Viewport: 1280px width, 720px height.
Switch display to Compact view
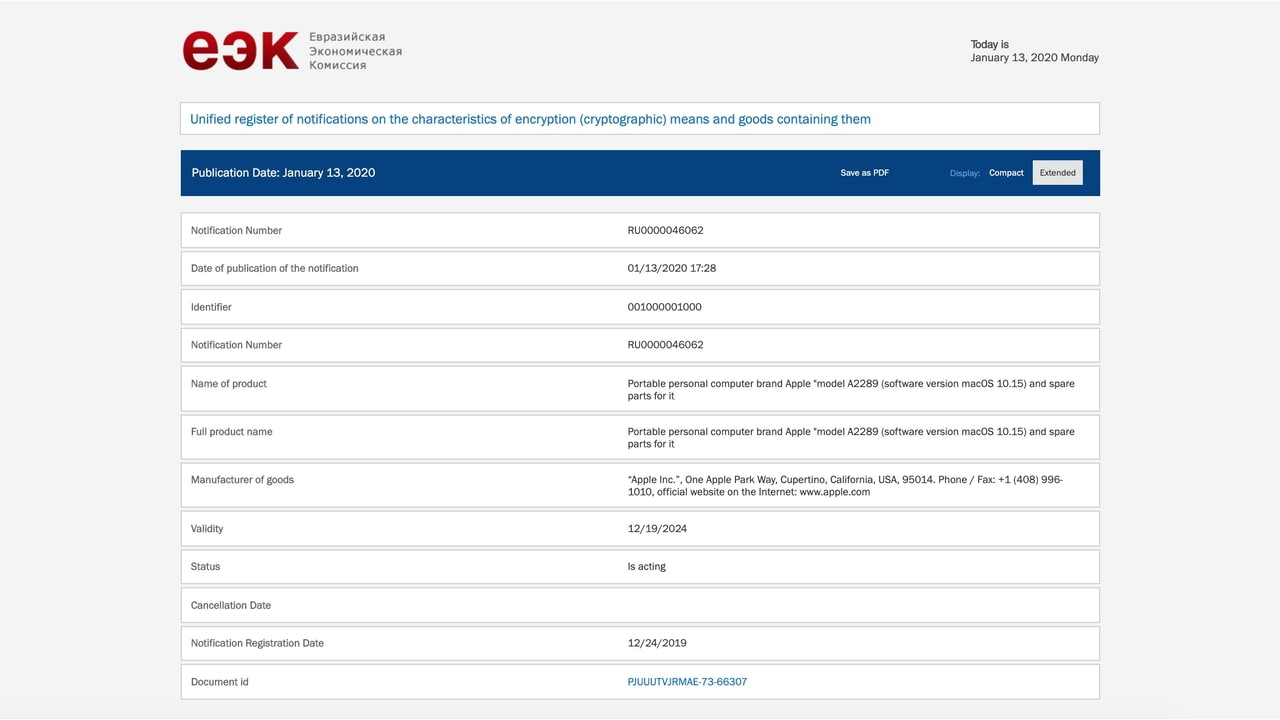[x=1006, y=173]
